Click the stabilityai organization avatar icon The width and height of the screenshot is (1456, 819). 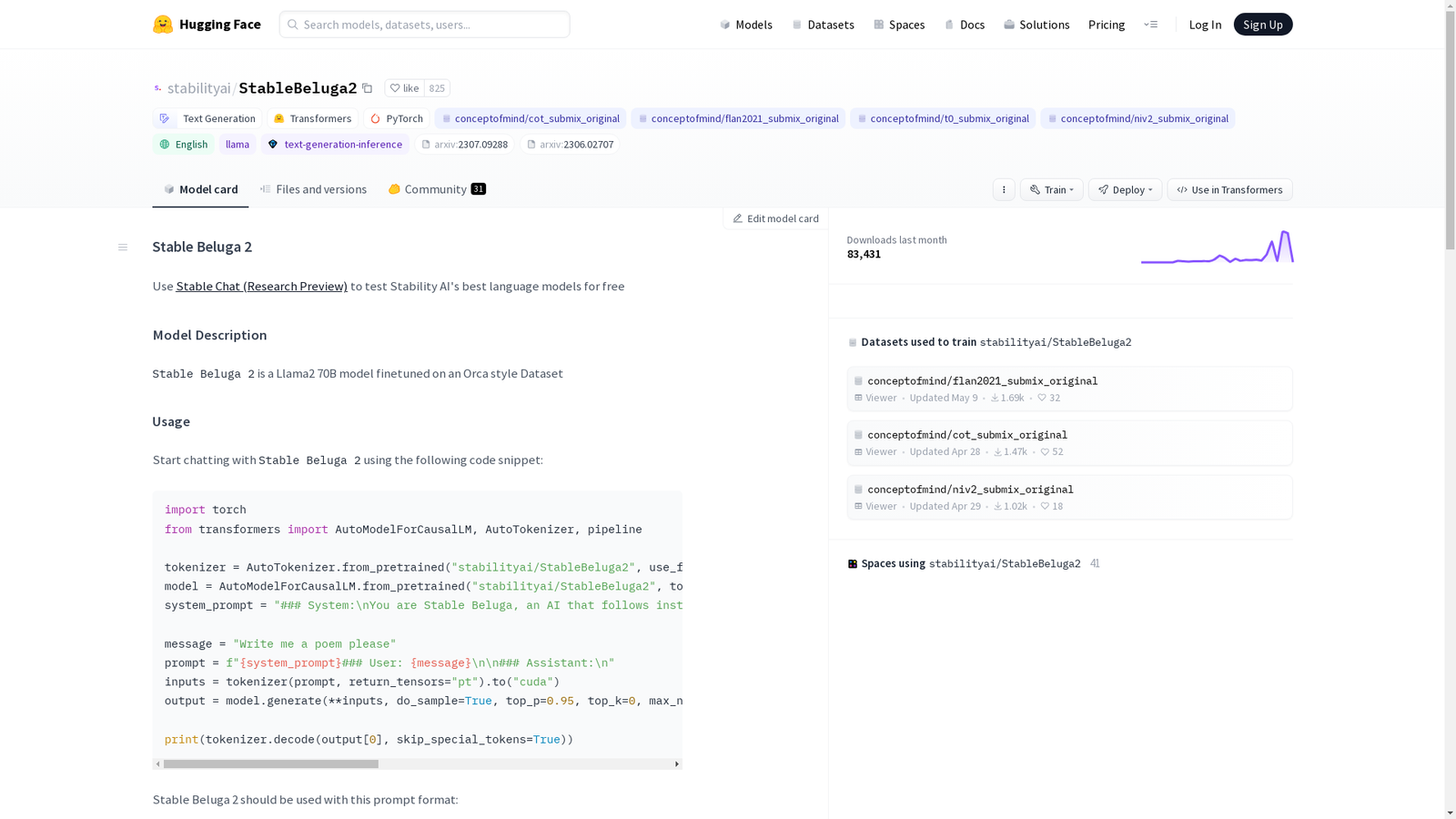(x=158, y=88)
